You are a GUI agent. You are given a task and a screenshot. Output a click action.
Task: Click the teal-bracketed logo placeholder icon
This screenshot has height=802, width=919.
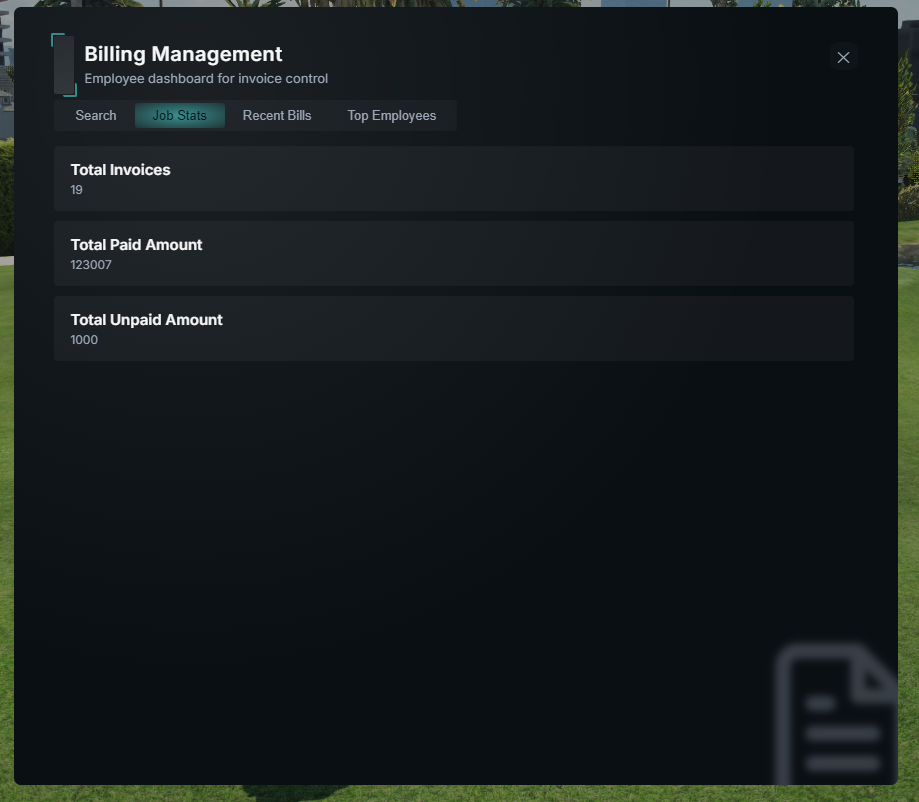pyautogui.click(x=64, y=65)
